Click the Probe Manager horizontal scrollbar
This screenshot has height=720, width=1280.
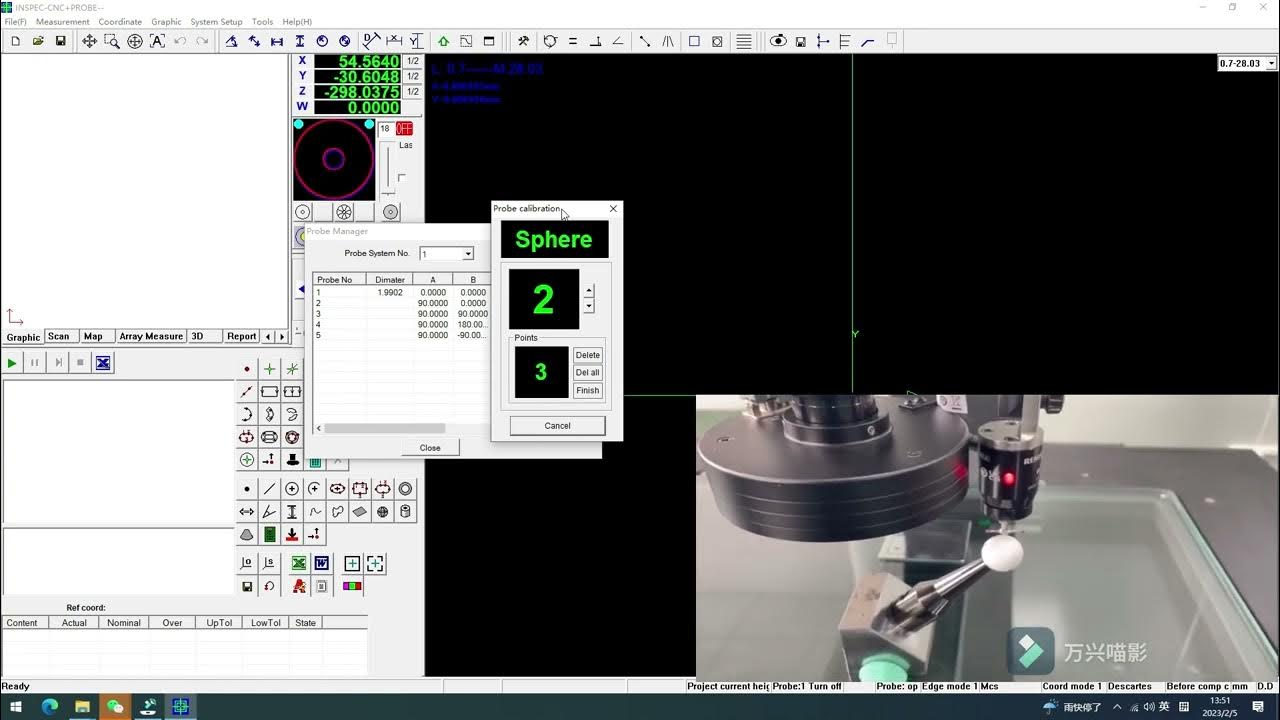385,428
